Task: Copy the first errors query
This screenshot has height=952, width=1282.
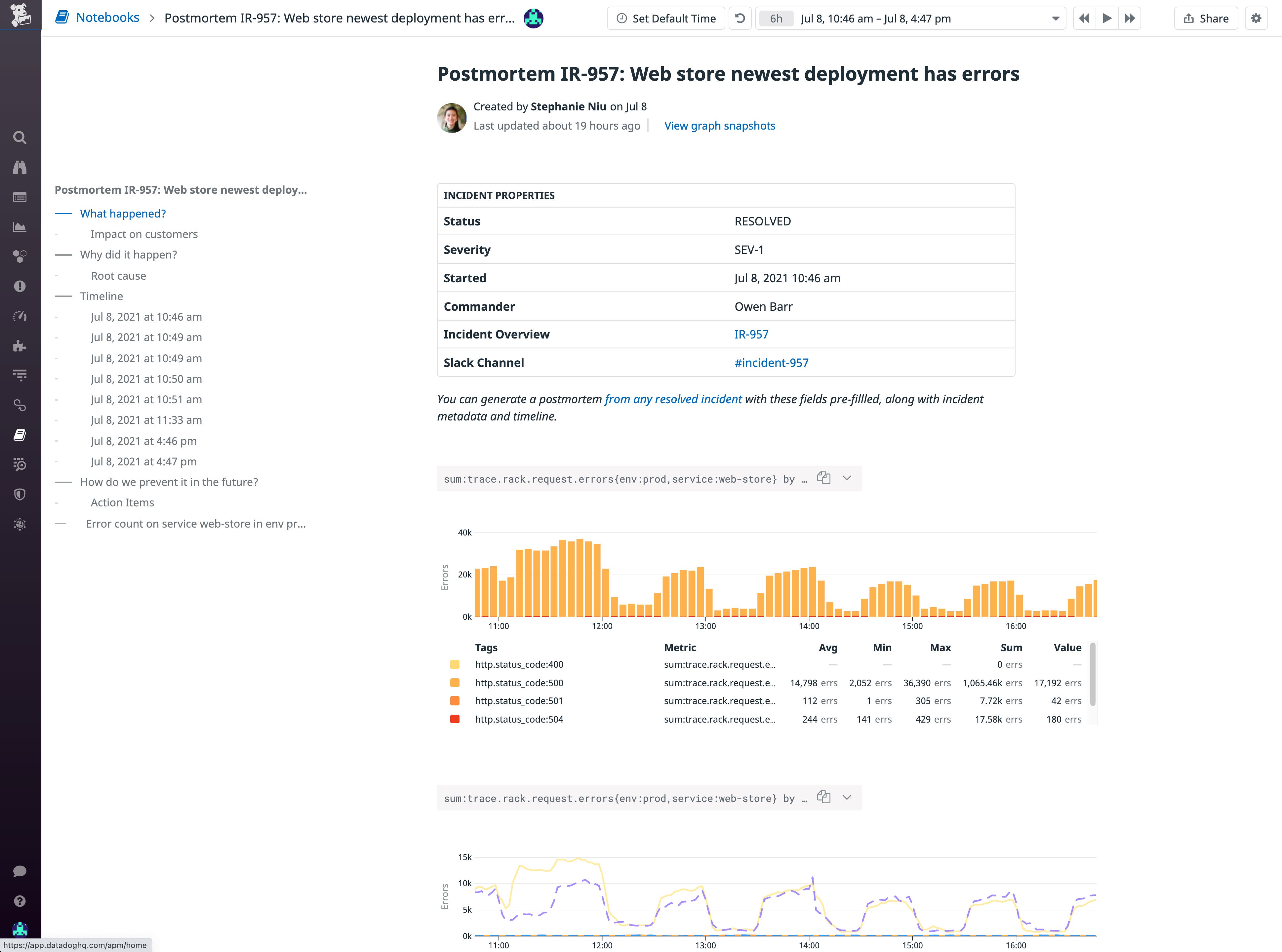Action: tap(823, 478)
